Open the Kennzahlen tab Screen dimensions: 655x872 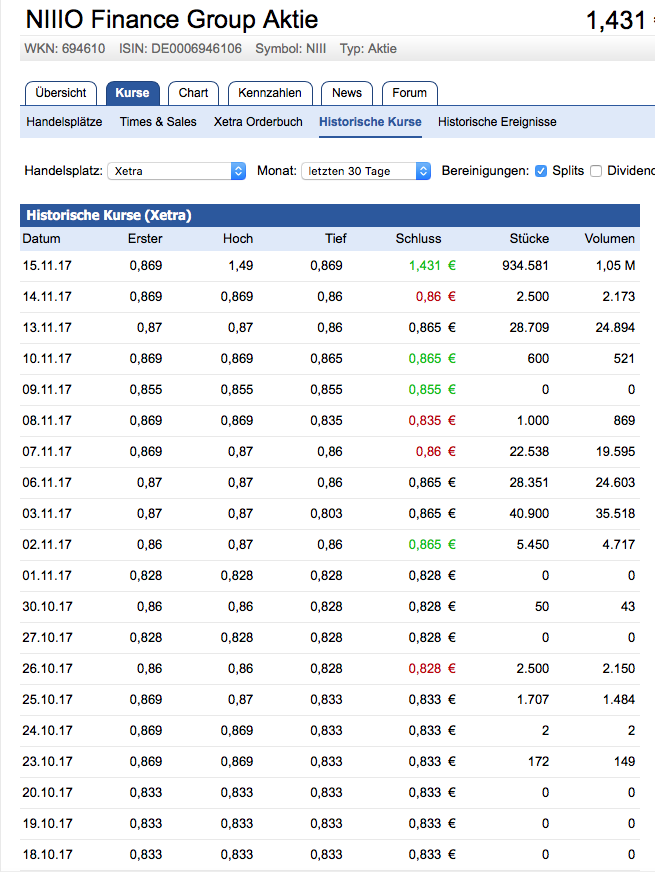(269, 93)
